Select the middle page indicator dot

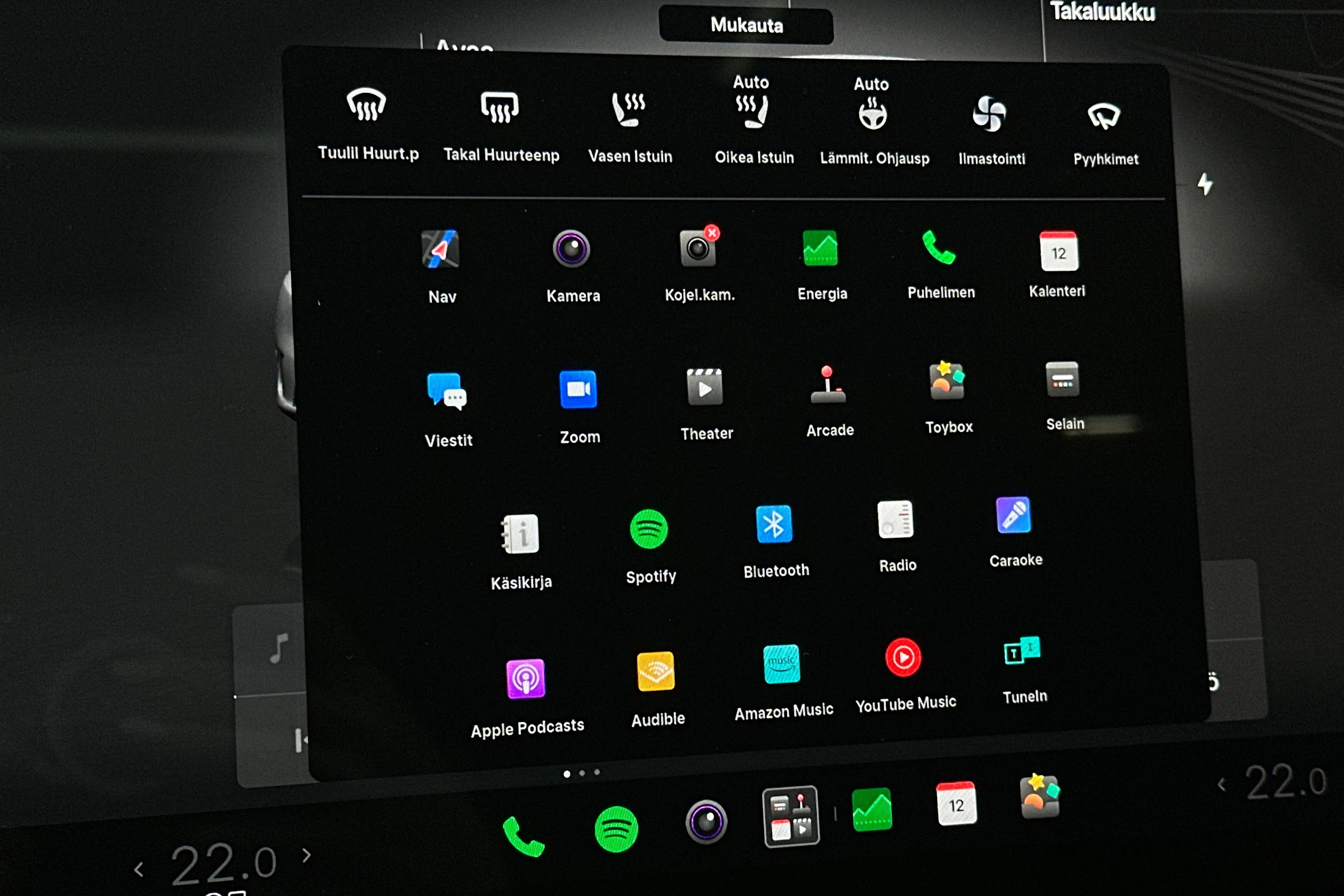pos(582,773)
